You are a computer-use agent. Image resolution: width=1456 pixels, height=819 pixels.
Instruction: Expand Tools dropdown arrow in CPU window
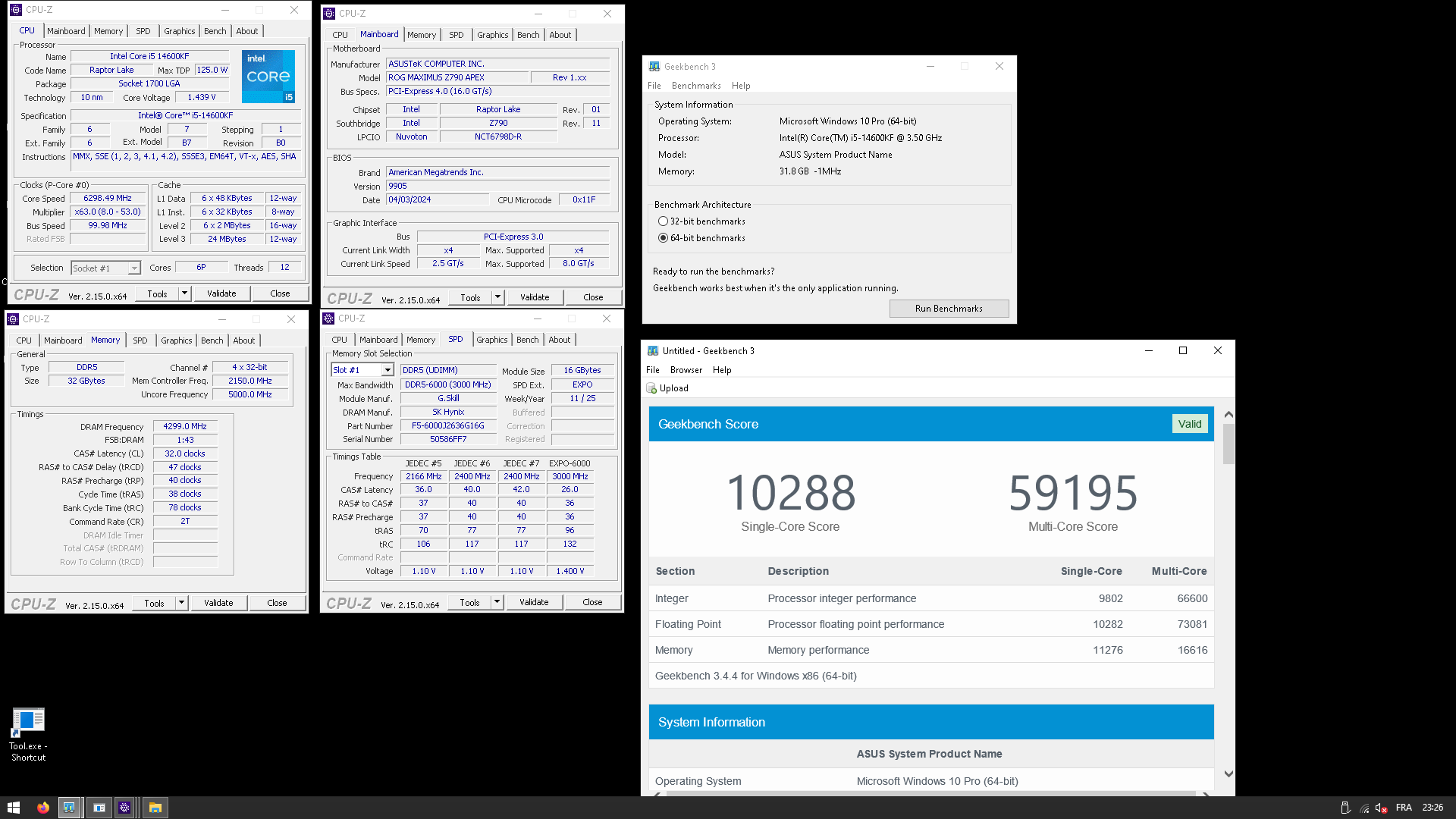(x=184, y=293)
